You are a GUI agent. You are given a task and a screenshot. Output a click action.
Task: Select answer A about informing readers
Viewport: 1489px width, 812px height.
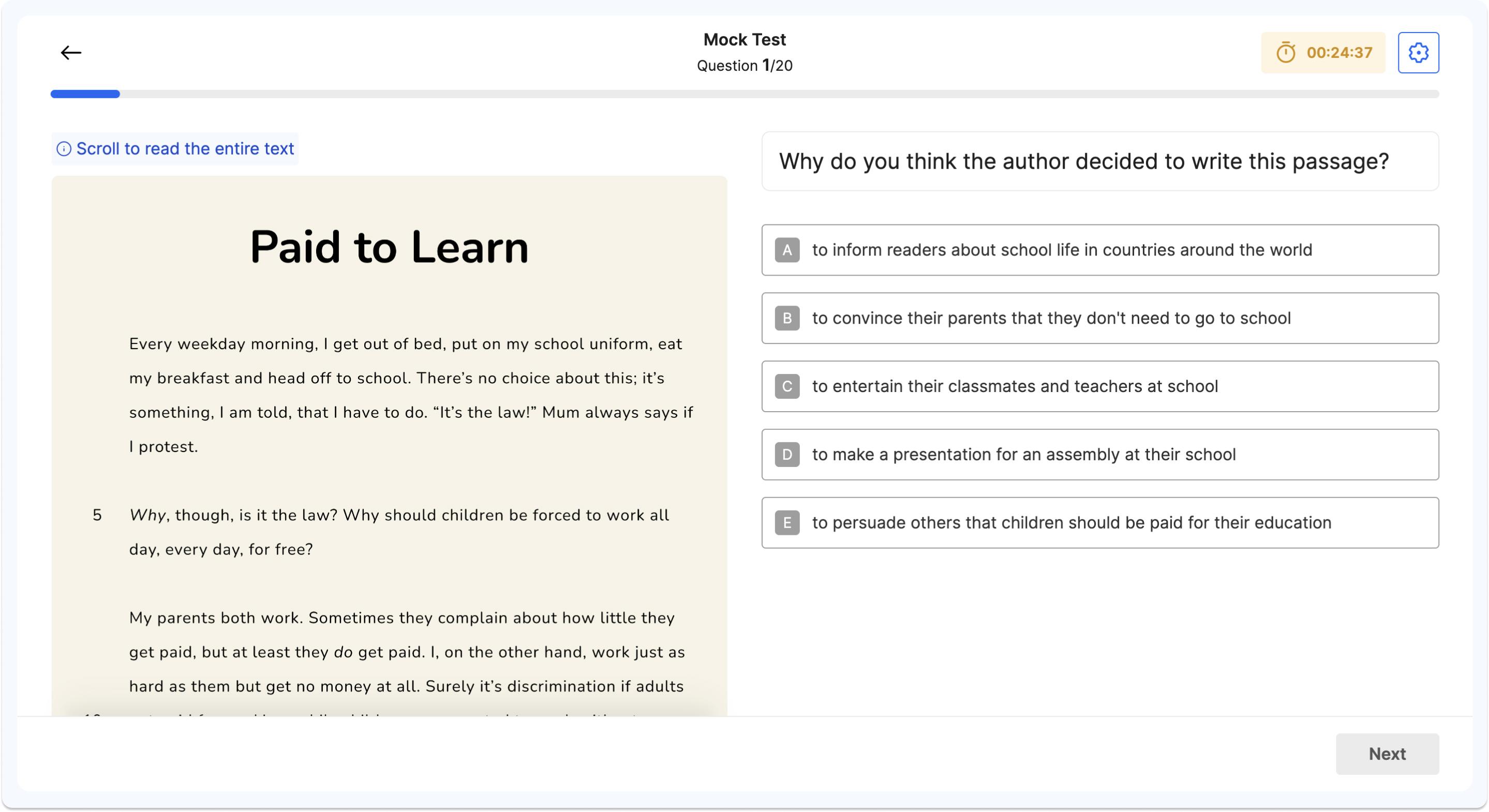pos(1098,250)
